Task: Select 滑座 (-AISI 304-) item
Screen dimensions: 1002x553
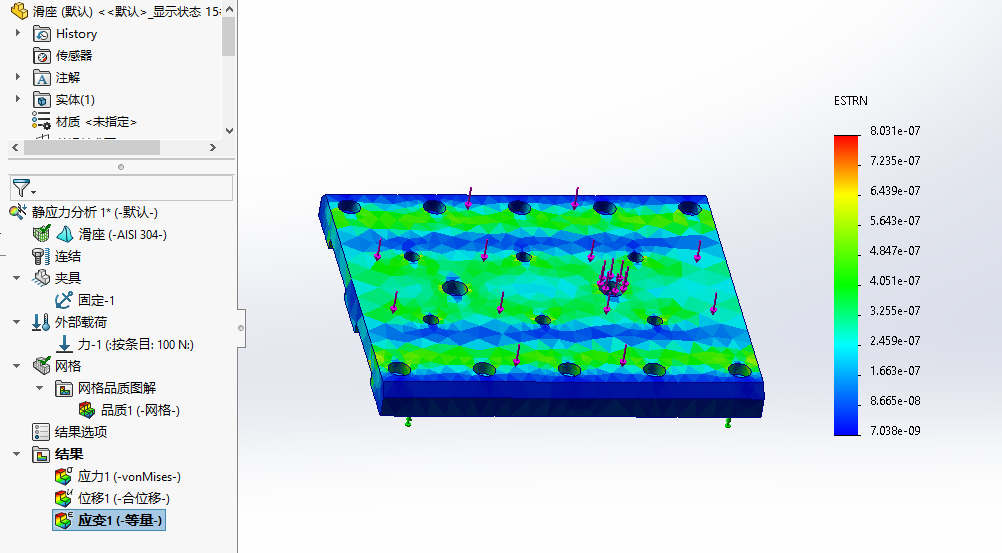Action: (x=123, y=235)
